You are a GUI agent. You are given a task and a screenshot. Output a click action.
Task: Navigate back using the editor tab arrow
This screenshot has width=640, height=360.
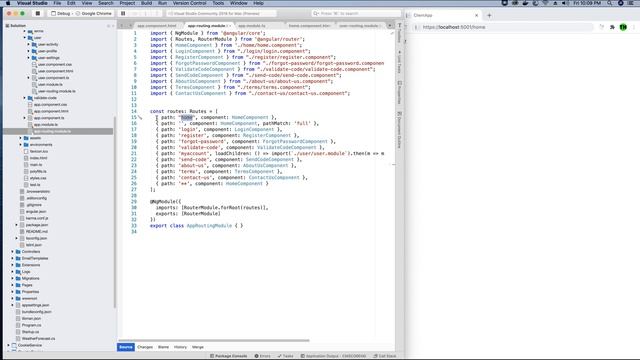click(122, 26)
